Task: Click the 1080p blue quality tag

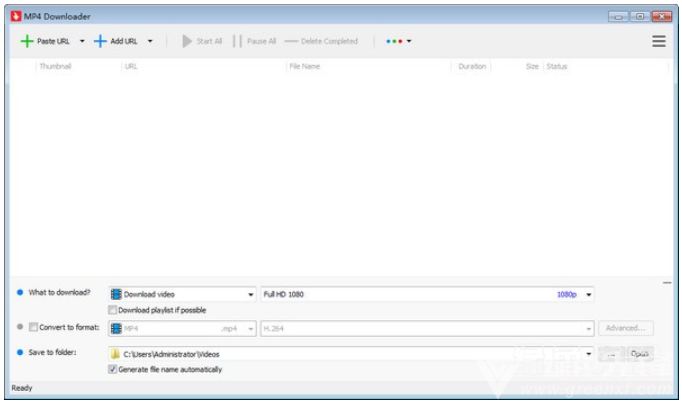Action: [567, 295]
